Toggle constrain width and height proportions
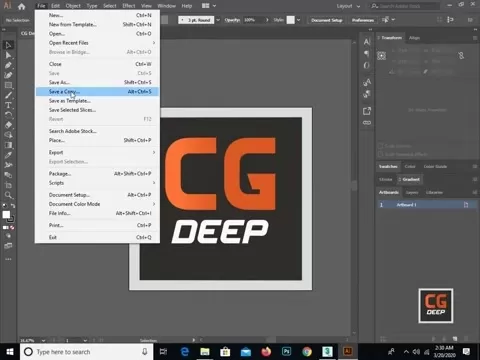 click(461, 56)
